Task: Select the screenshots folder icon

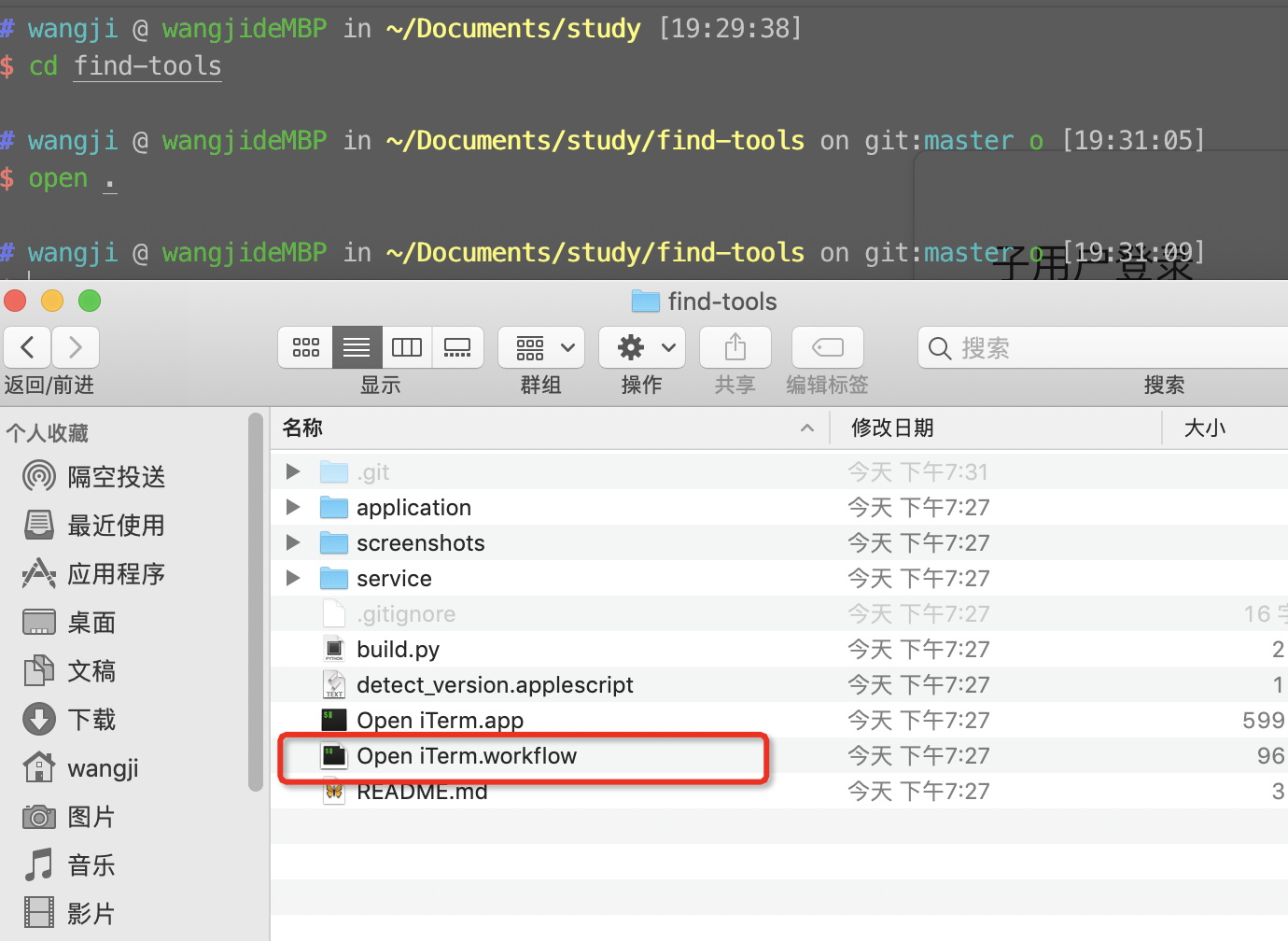Action: tap(334, 542)
